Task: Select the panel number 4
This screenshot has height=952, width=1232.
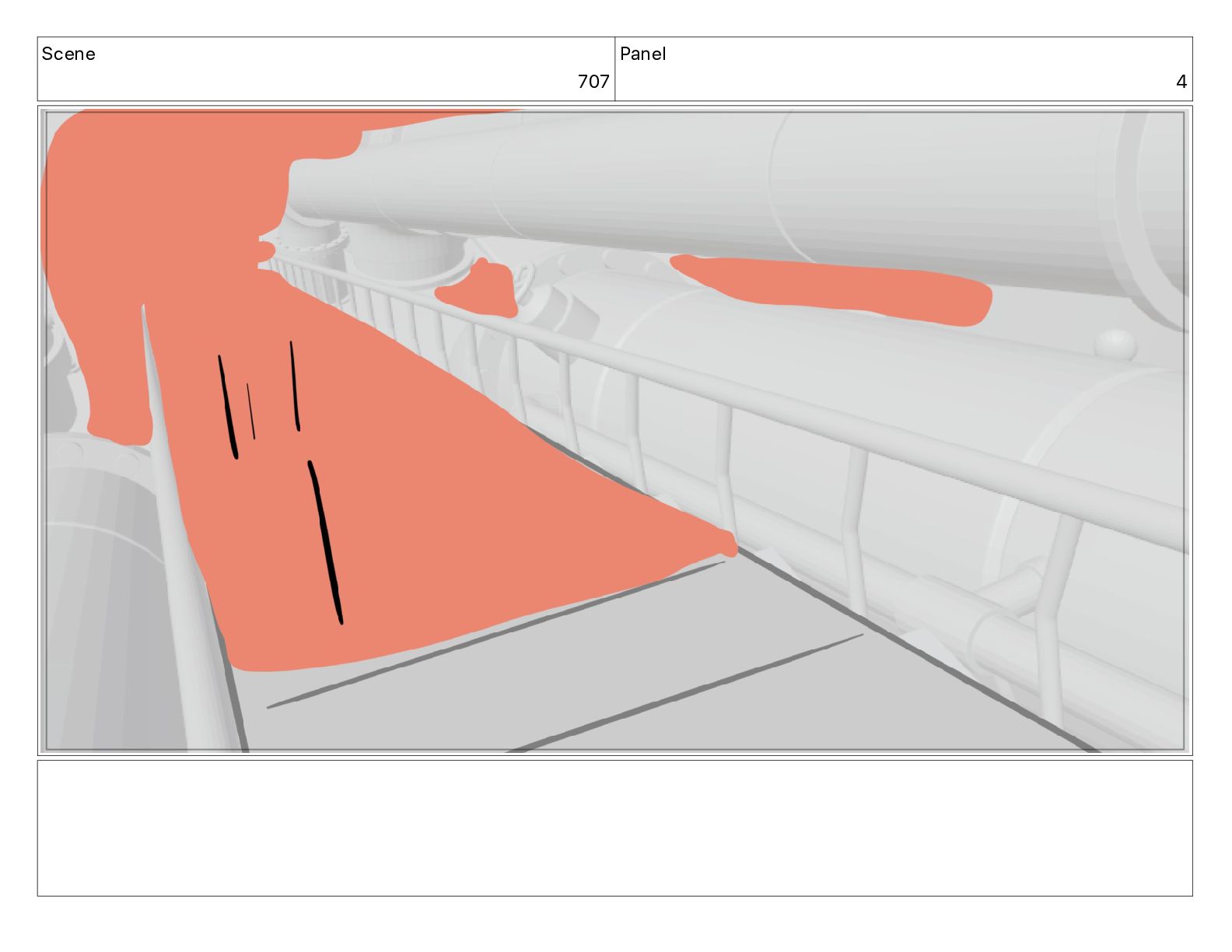Action: point(1181,82)
